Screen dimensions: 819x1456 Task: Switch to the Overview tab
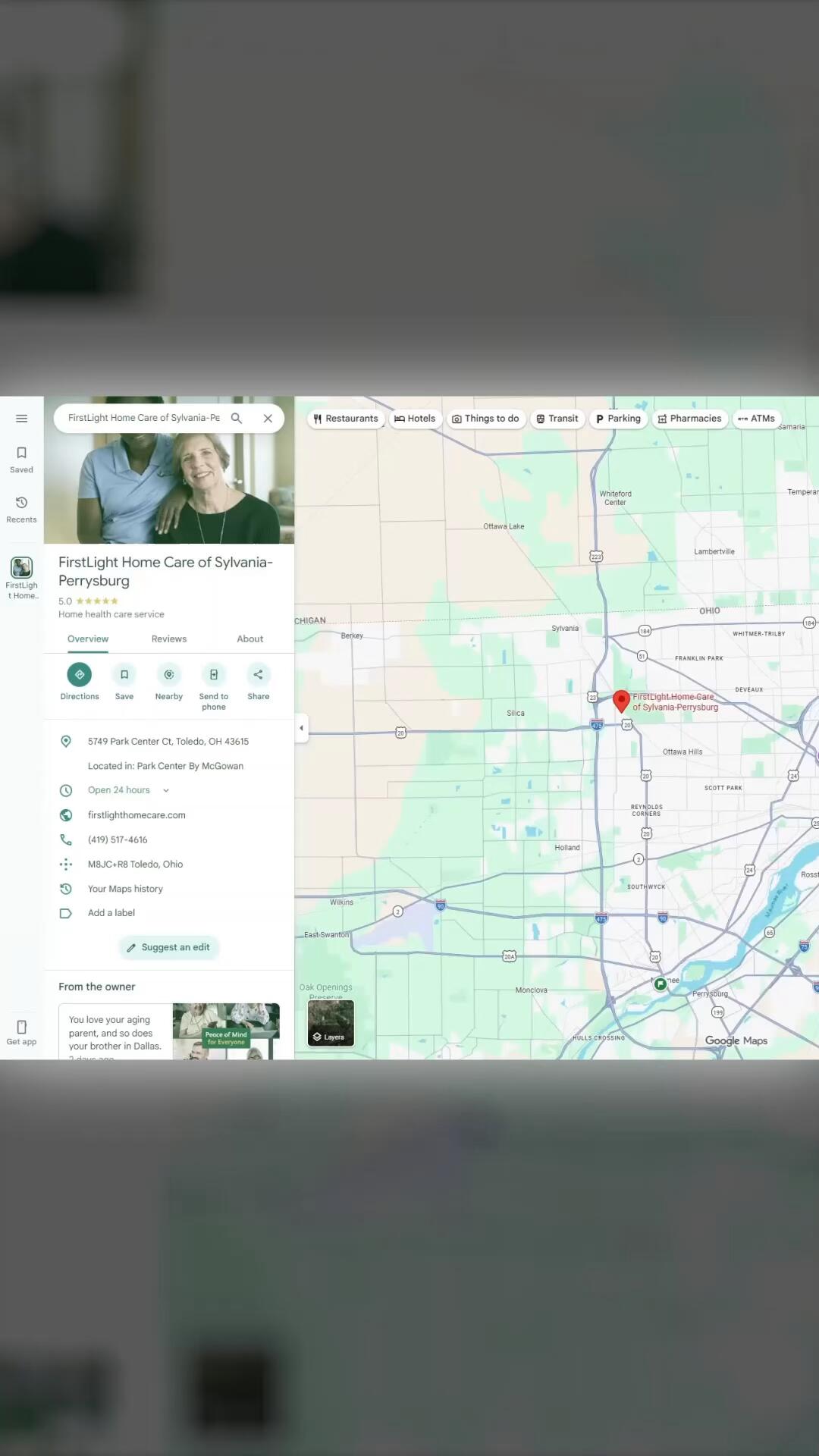click(88, 639)
